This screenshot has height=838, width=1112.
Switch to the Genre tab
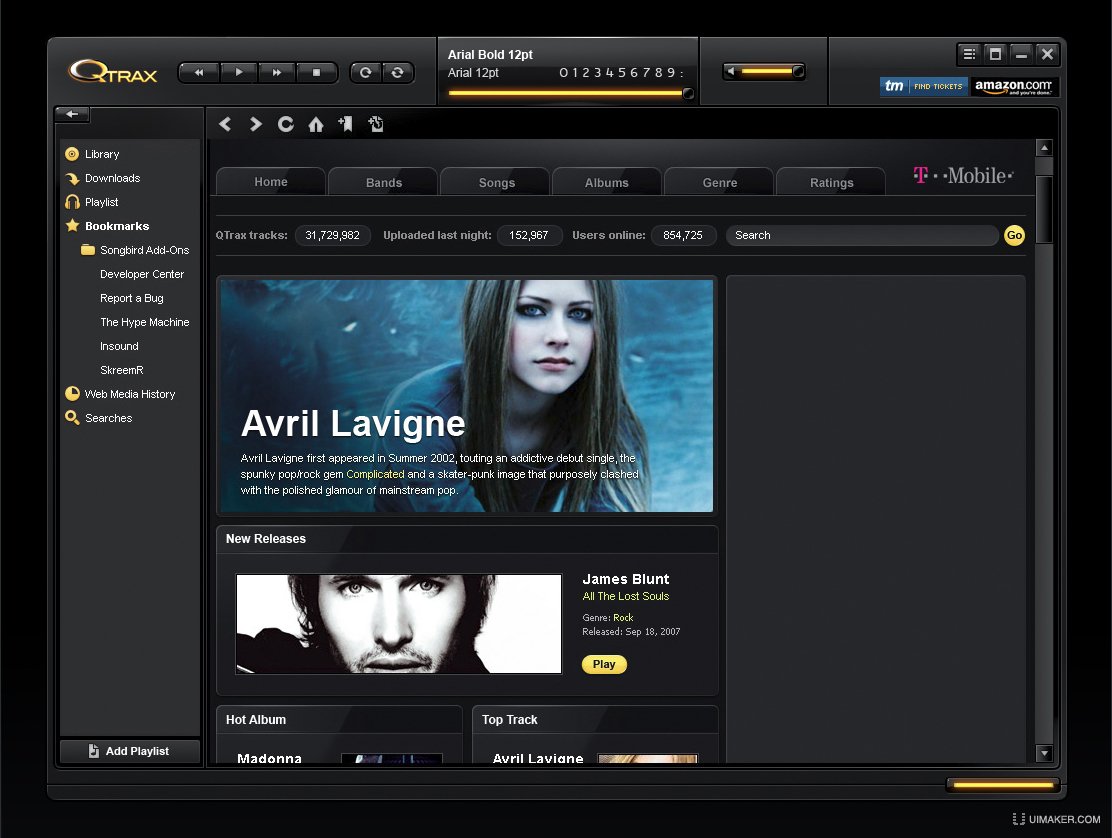click(x=719, y=182)
